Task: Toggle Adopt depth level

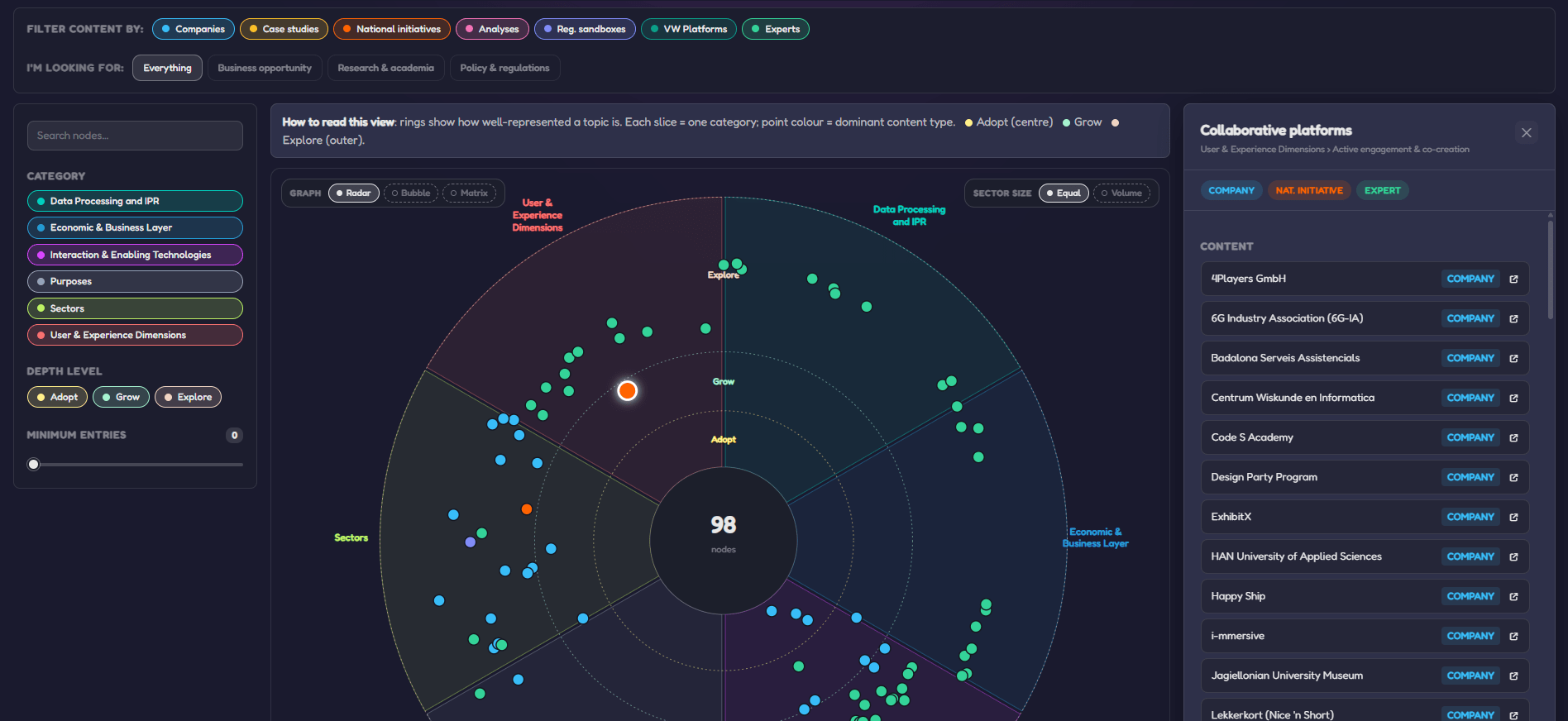Action: tap(57, 397)
